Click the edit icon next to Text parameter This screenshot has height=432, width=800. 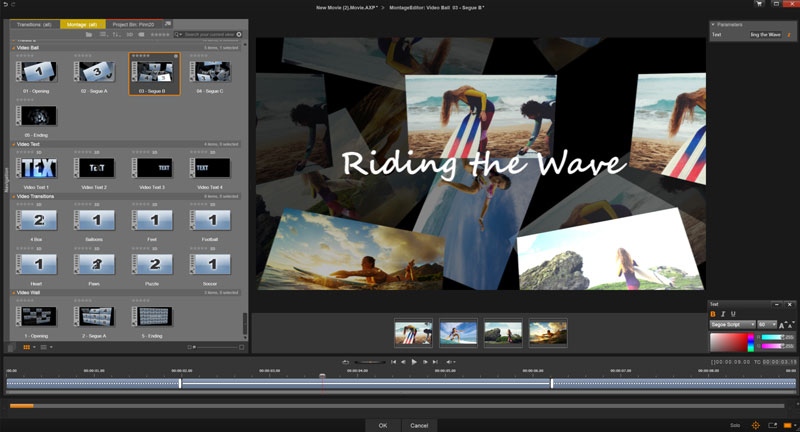[x=789, y=35]
